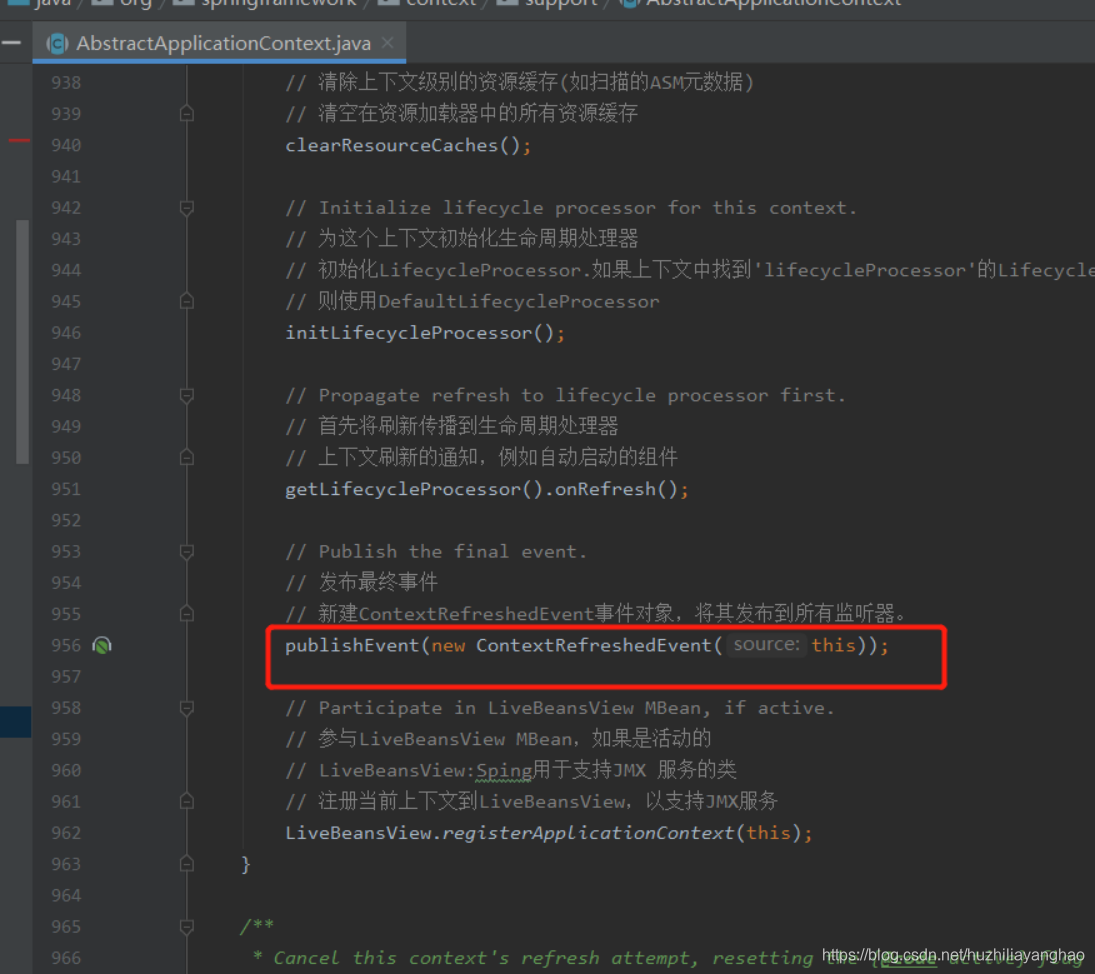The image size is (1095, 974).
Task: Click getLifecycleProcessor() on line 951
Action: tap(413, 489)
